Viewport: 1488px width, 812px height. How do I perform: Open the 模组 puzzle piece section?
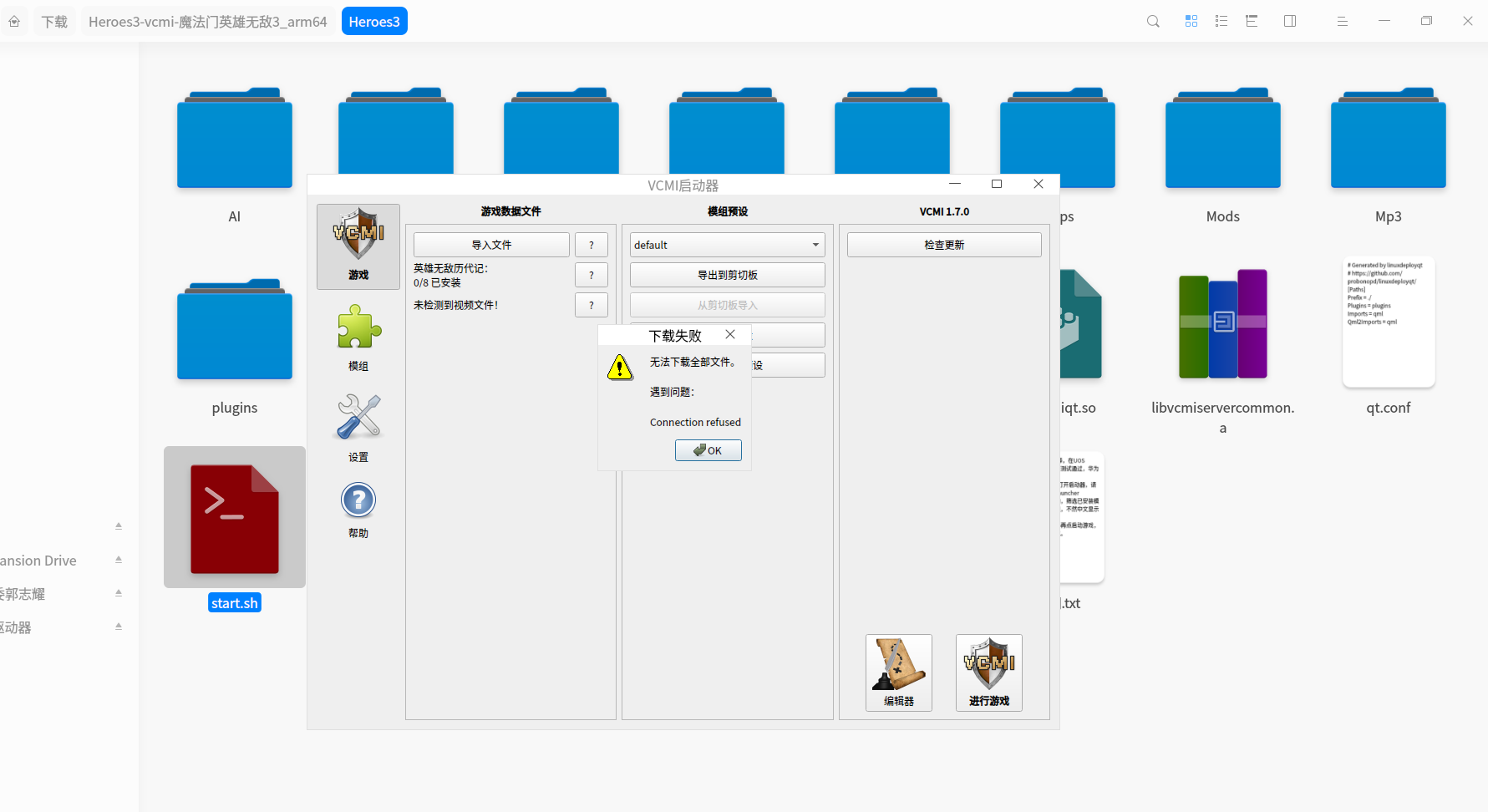coord(358,337)
